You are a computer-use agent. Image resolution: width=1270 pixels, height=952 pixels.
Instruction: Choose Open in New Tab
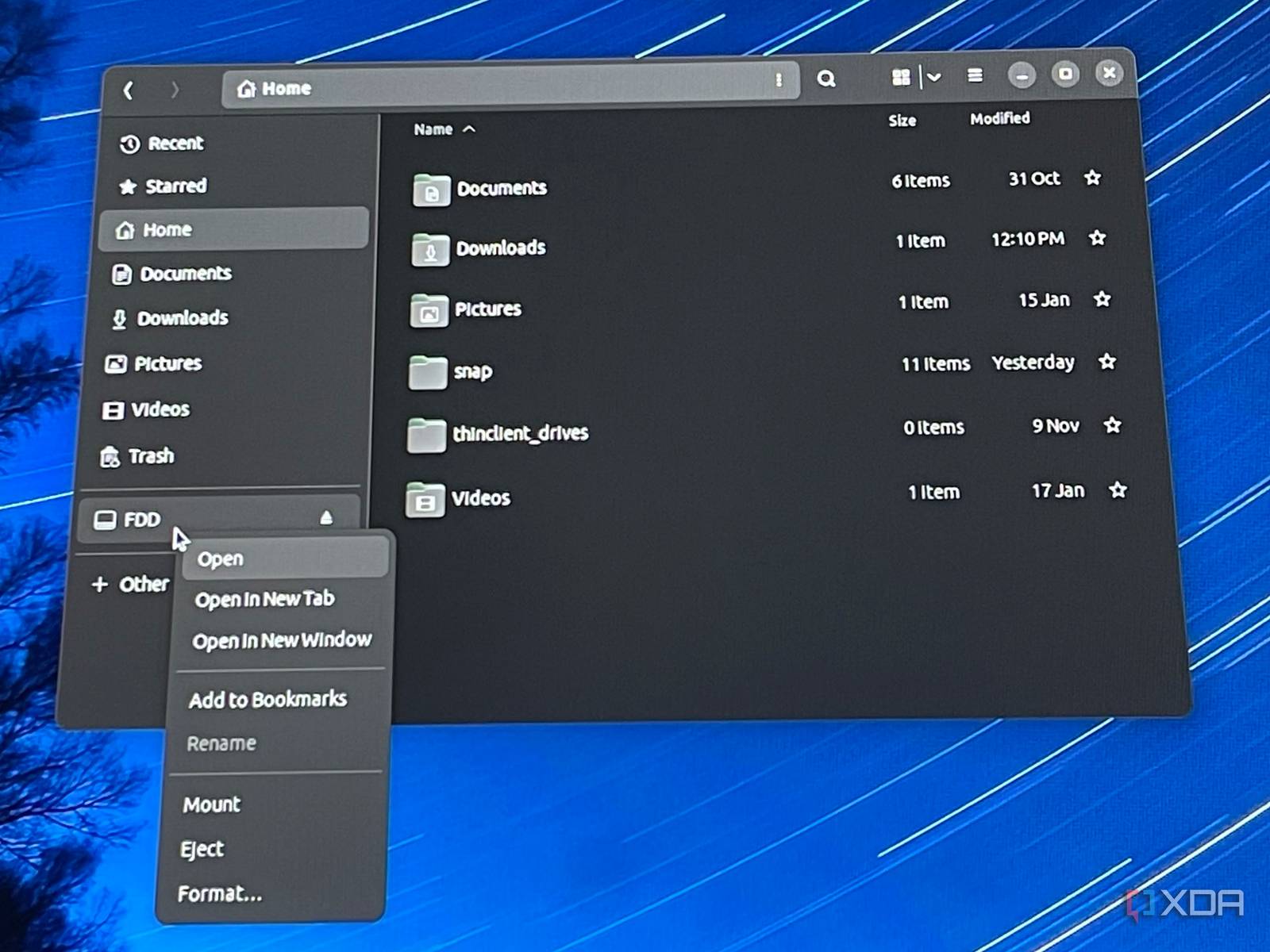[264, 599]
